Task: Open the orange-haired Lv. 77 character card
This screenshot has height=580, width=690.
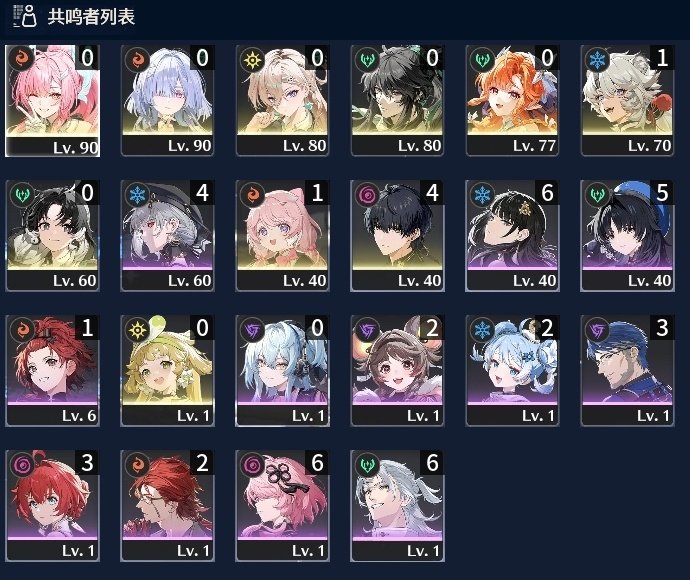Action: (513, 101)
